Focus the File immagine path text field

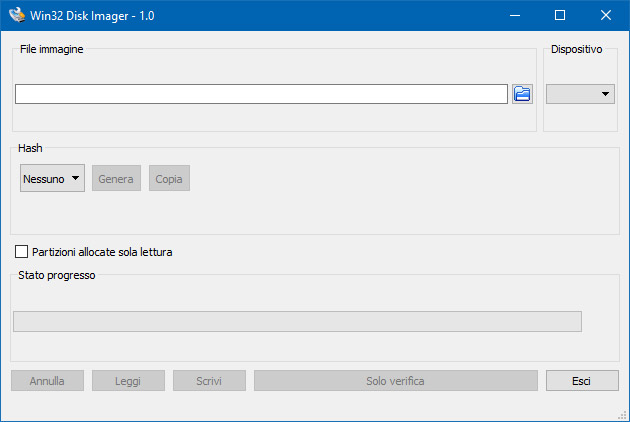pyautogui.click(x=261, y=94)
